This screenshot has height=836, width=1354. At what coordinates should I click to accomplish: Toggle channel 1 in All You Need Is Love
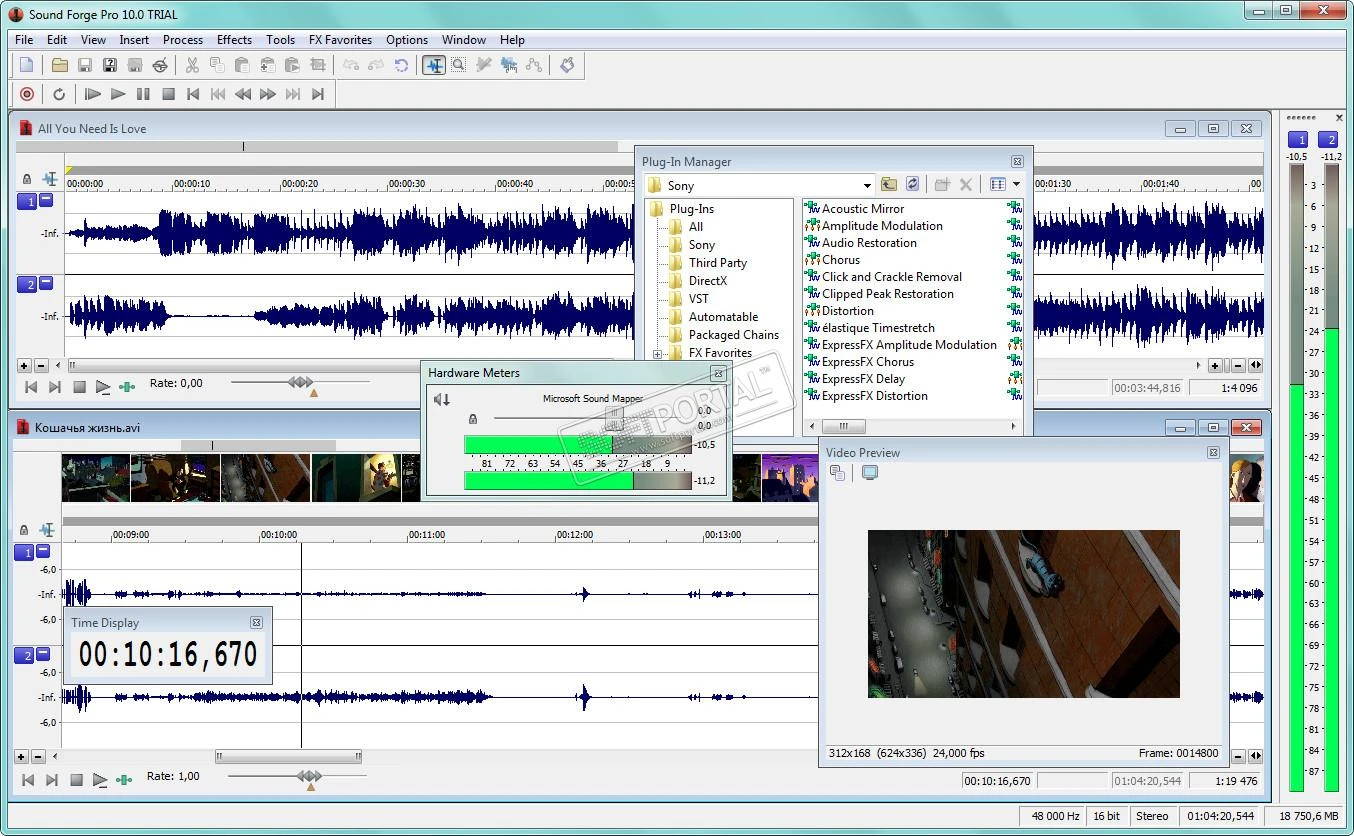point(28,202)
